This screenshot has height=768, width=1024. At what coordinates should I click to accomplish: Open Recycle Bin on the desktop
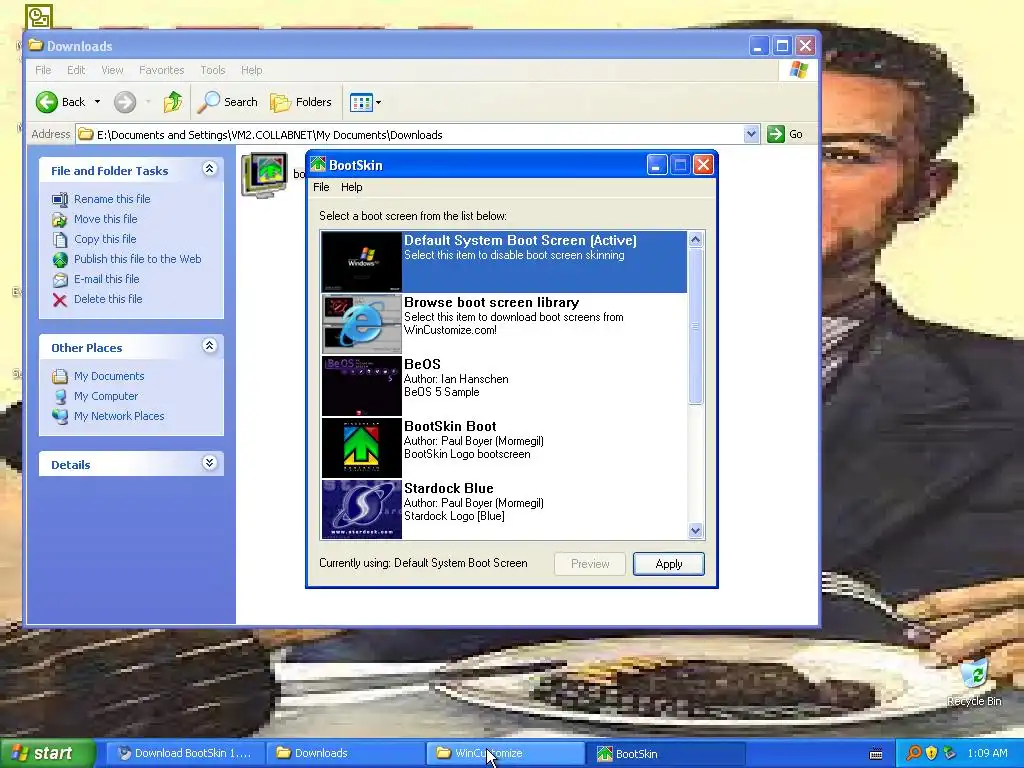974,683
